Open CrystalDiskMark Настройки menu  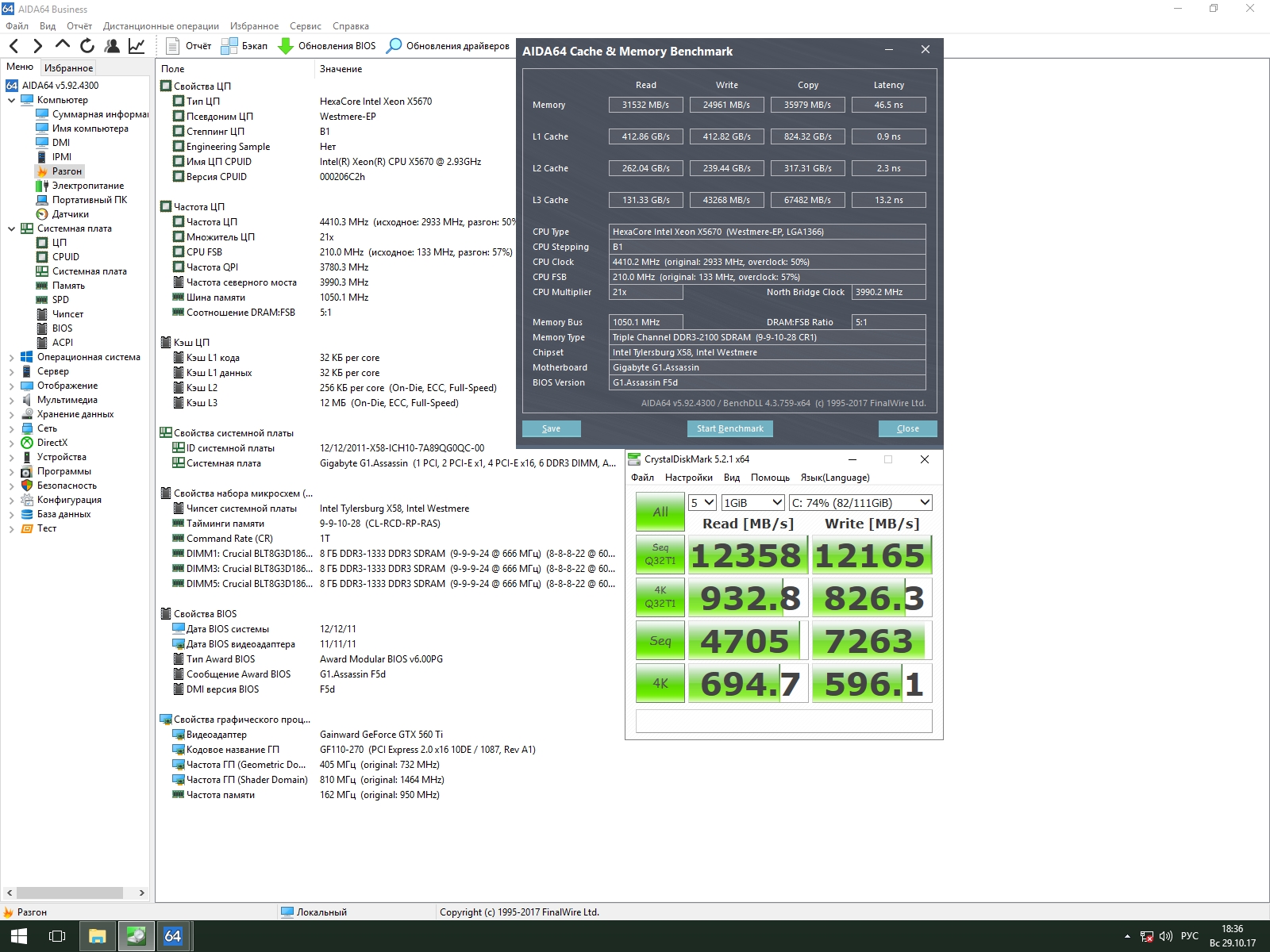pos(689,478)
